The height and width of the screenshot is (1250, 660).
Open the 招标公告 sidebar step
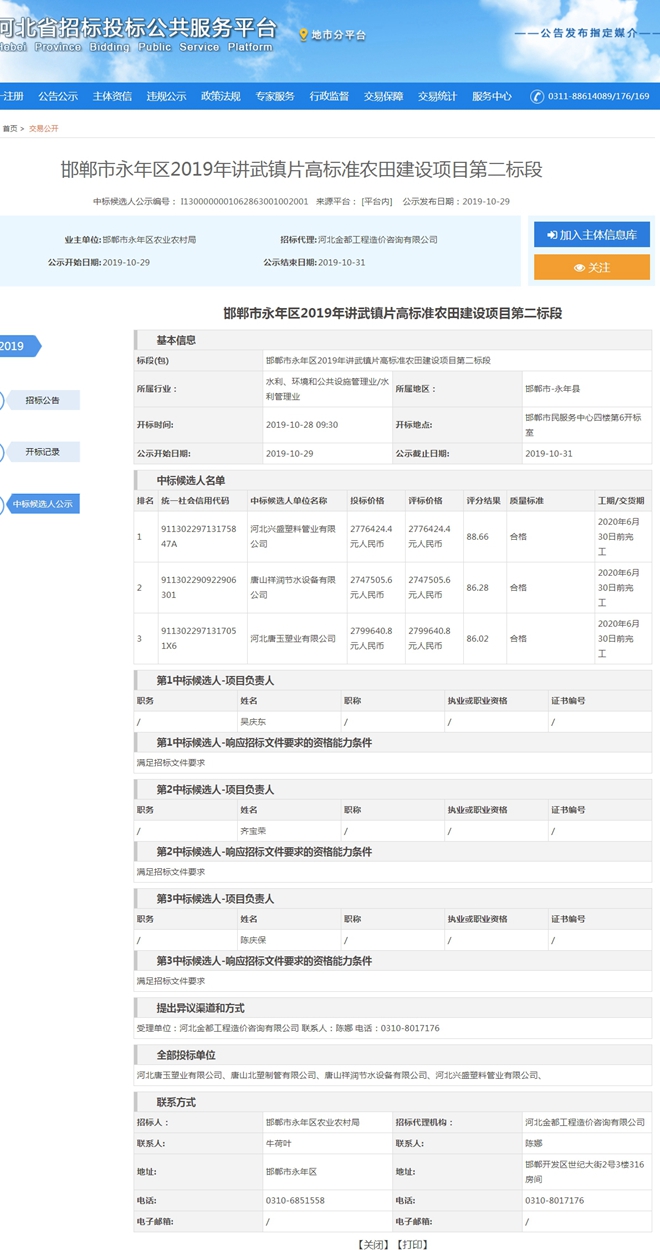click(42, 400)
